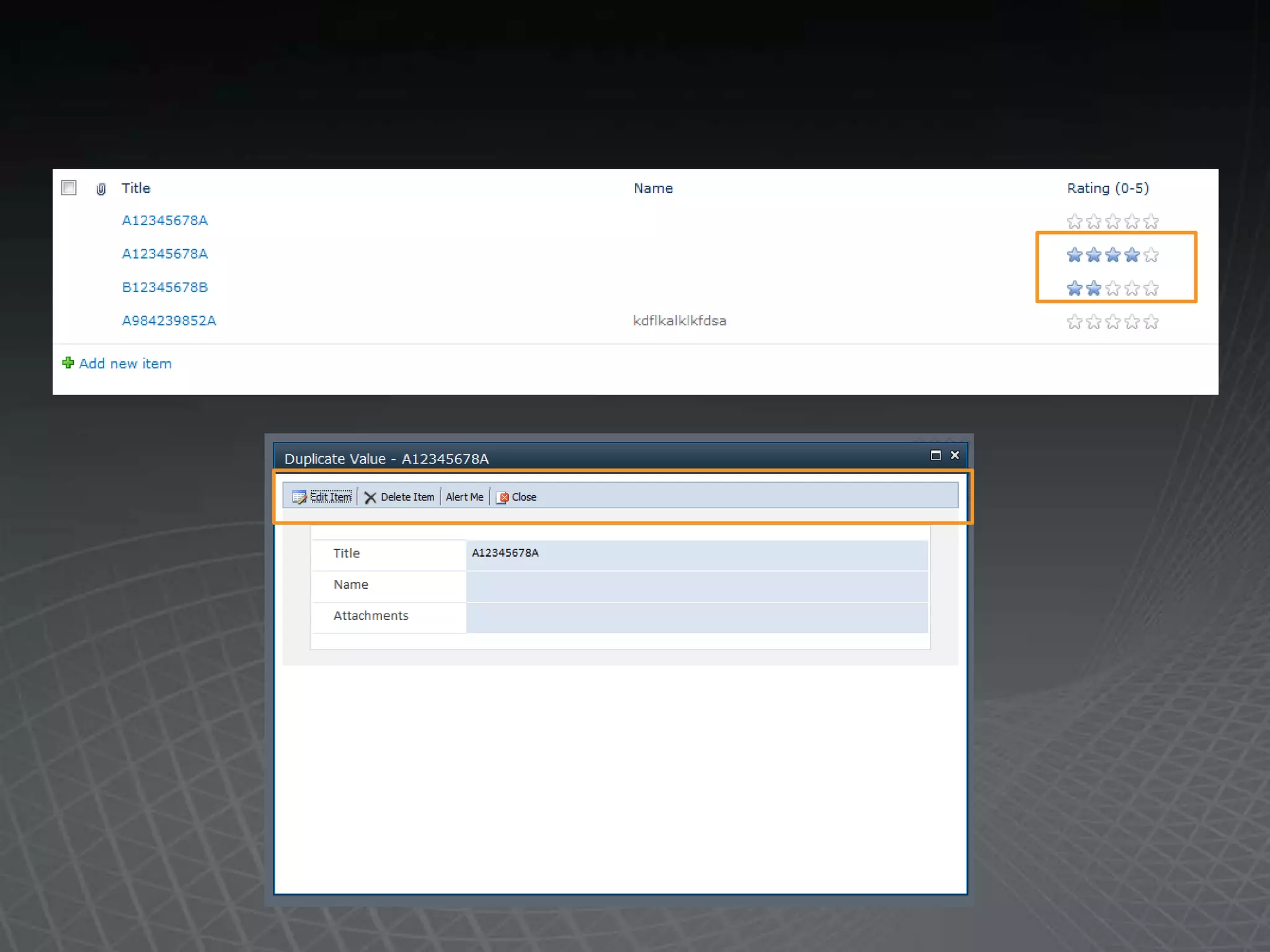Set B12345678B rating to three stars
This screenshot has height=952, width=1270.
pos(1113,288)
